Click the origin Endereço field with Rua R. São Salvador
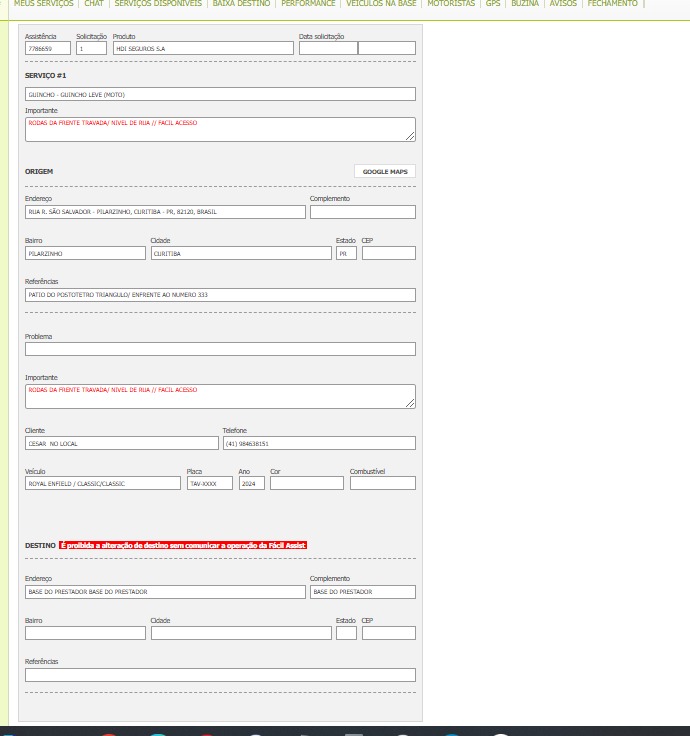This screenshot has height=736, width=690. [165, 212]
